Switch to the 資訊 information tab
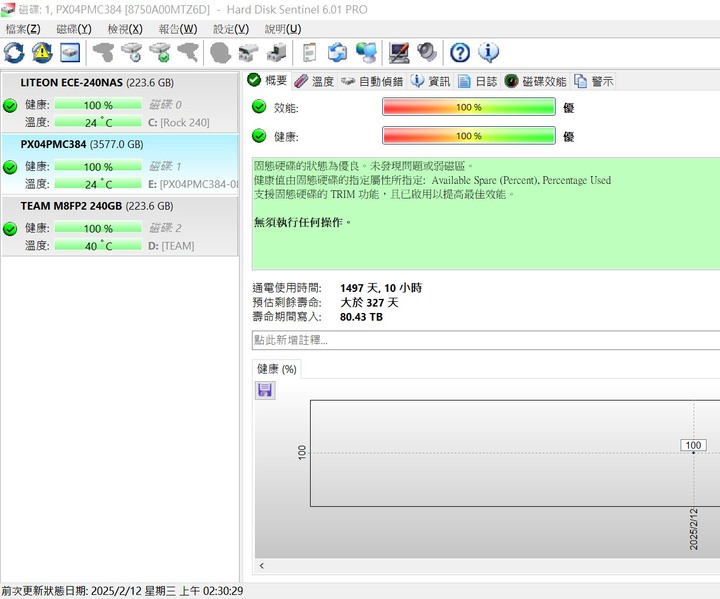The height and width of the screenshot is (599, 720). (430, 81)
